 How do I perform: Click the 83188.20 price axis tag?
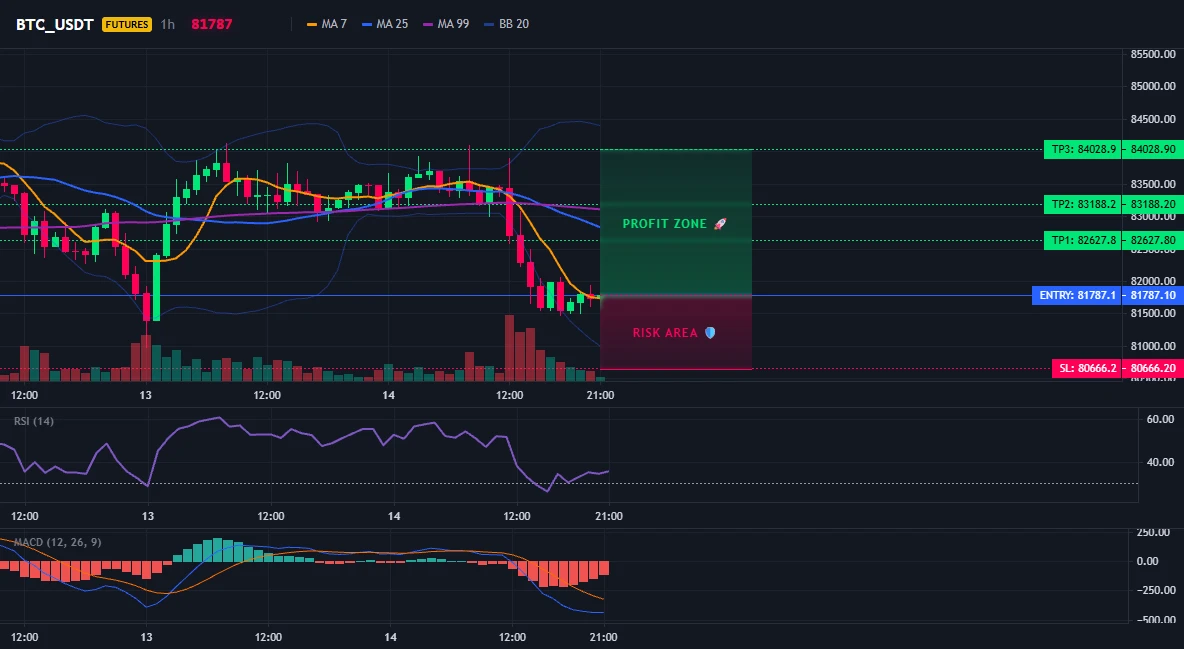[x=1152, y=204]
